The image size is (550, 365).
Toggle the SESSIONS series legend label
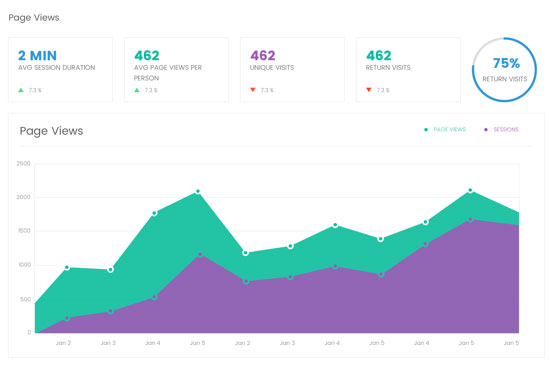pos(506,129)
